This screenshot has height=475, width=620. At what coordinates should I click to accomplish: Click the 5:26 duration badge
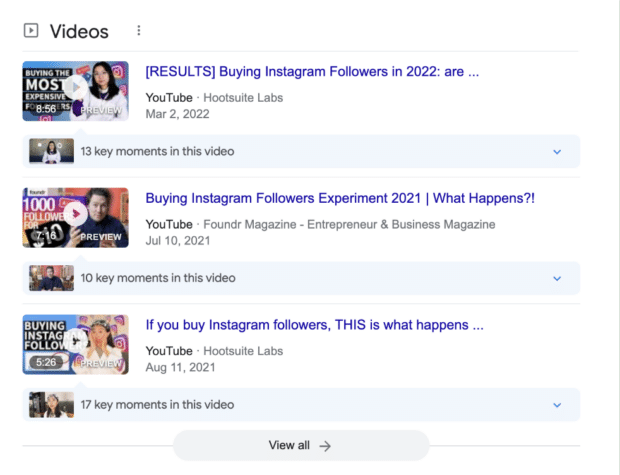point(45,362)
